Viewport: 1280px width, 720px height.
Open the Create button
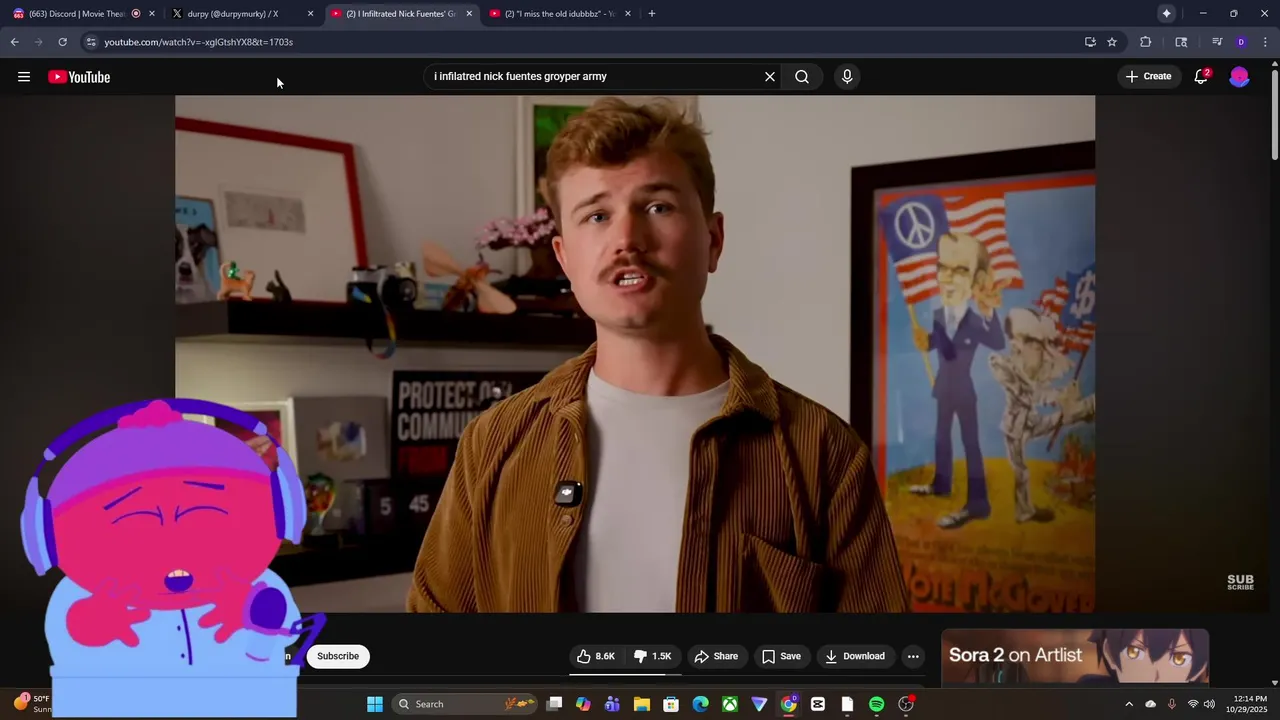tap(1148, 76)
